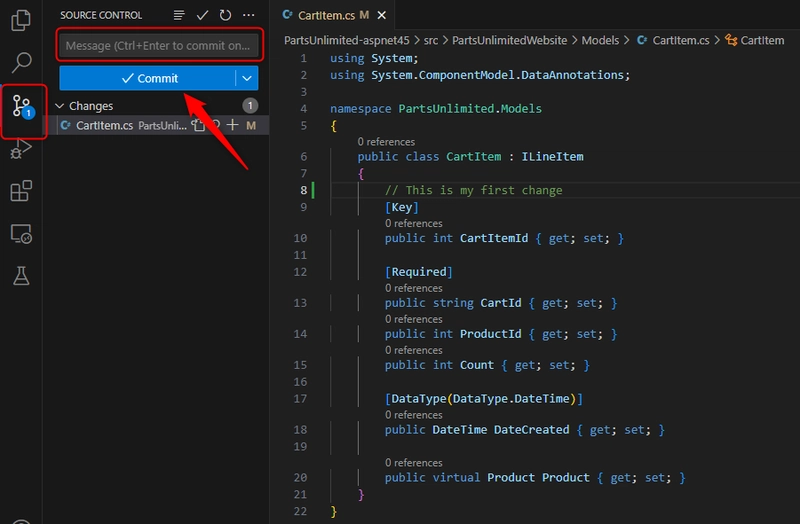
Task: Click 'System.ComponentModel.DataAnnotations' on line 2
Action: [x=497, y=75]
